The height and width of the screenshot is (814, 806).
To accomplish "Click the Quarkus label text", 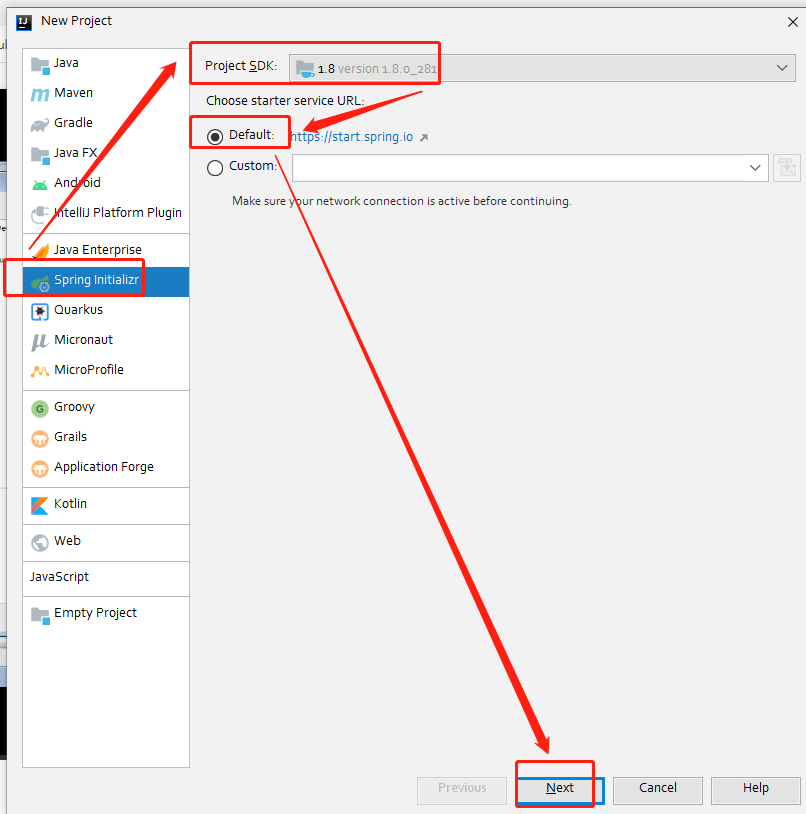I will [x=79, y=310].
